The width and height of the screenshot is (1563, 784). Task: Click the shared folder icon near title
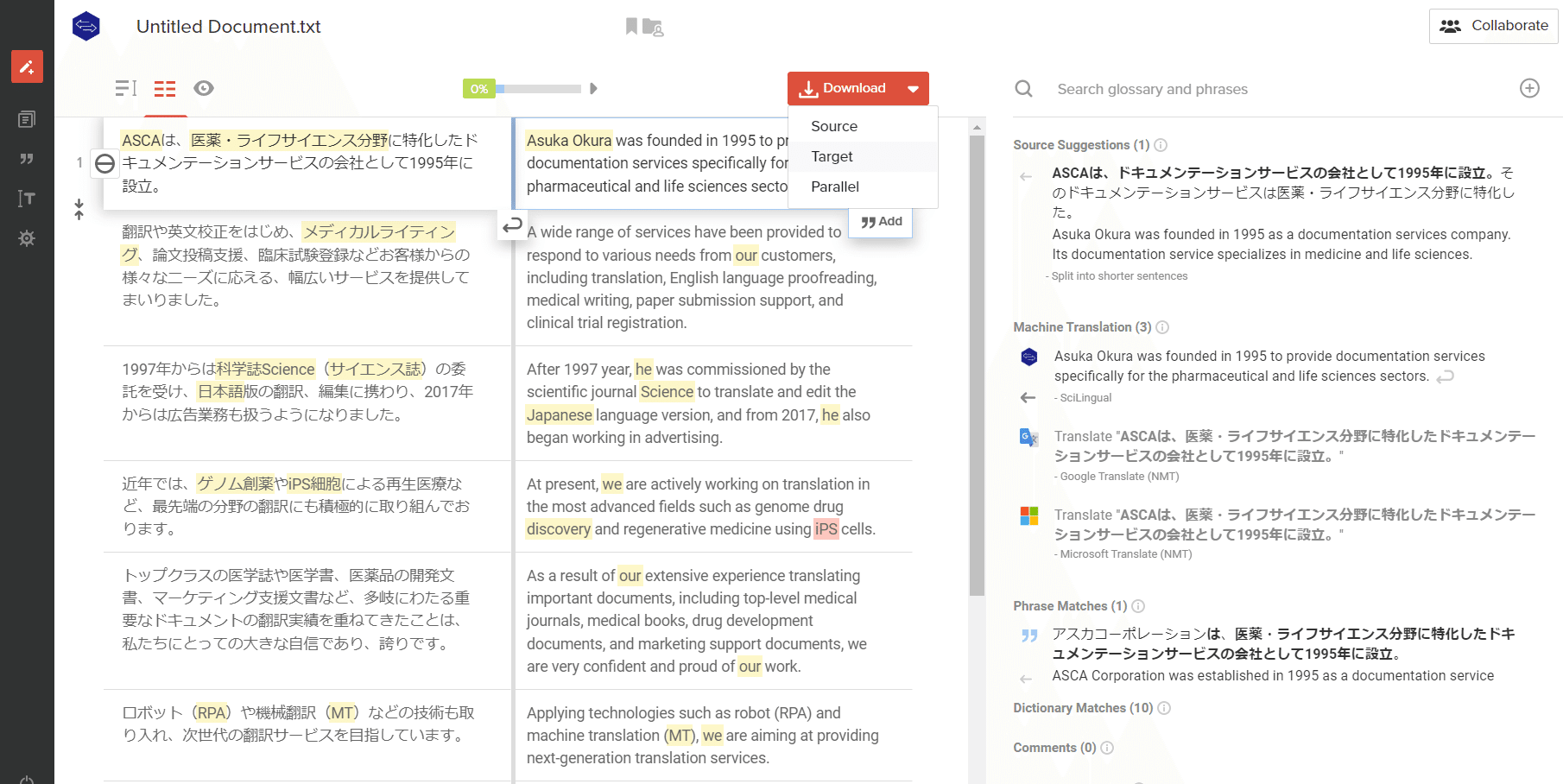click(653, 28)
